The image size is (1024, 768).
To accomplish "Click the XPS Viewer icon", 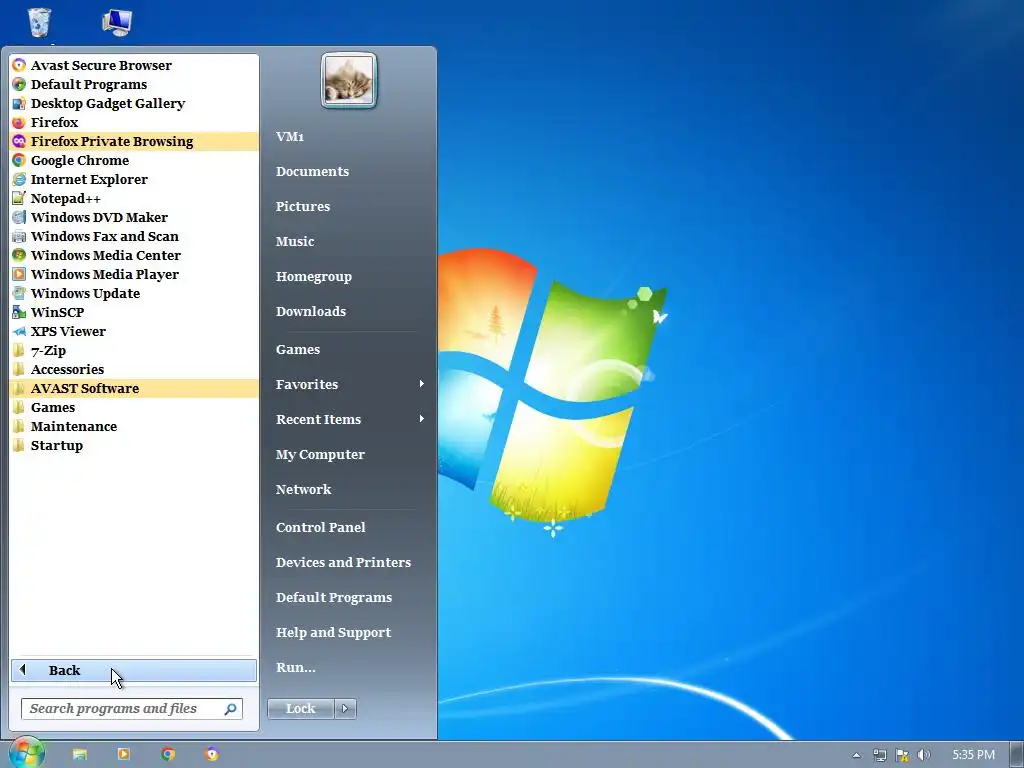I will pyautogui.click(x=19, y=331).
